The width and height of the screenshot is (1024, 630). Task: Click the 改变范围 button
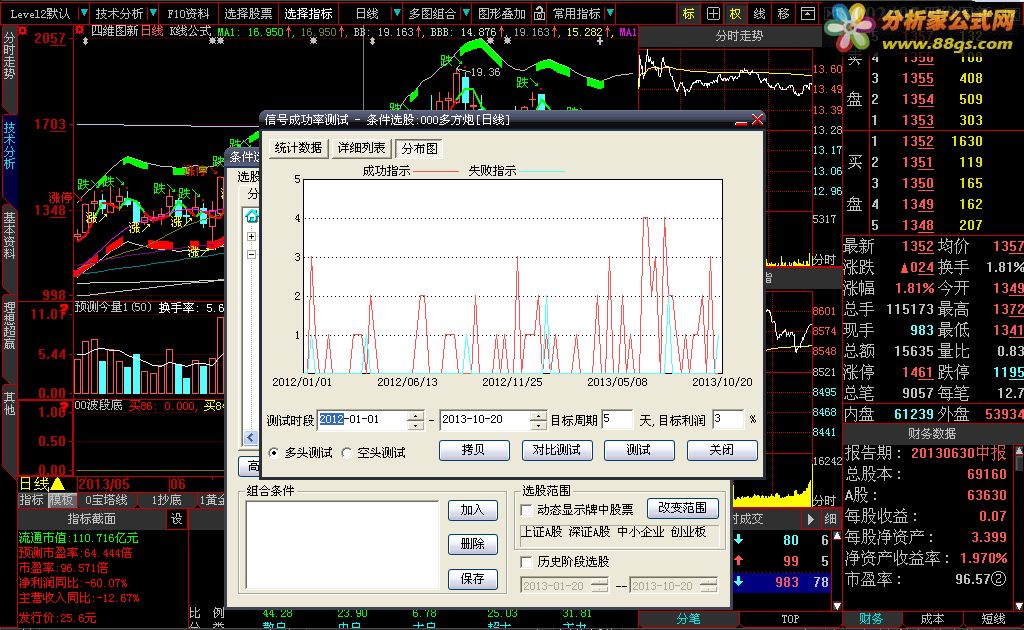pyautogui.click(x=682, y=508)
